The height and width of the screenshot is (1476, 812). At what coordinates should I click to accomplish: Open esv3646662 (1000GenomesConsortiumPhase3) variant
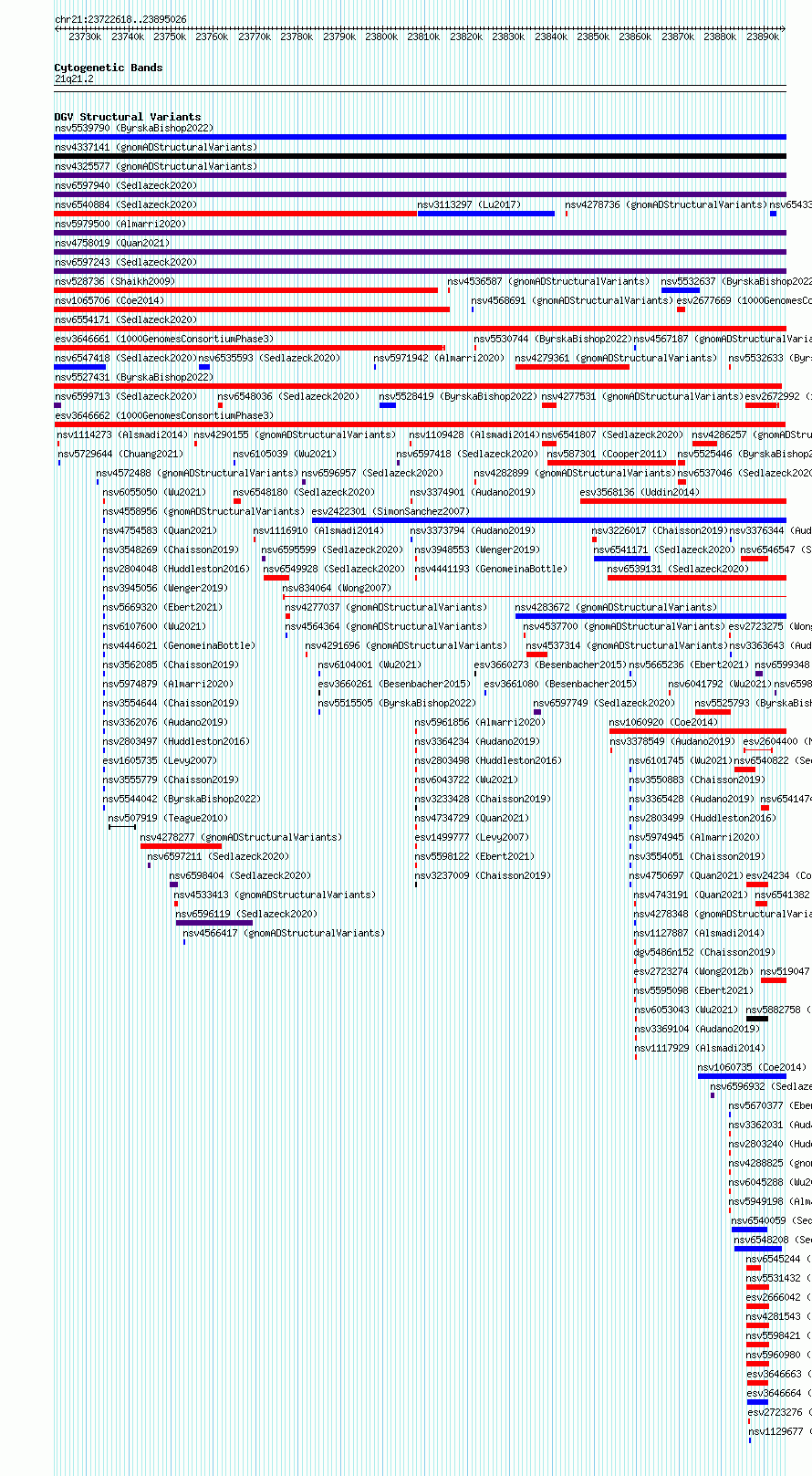coord(163,415)
